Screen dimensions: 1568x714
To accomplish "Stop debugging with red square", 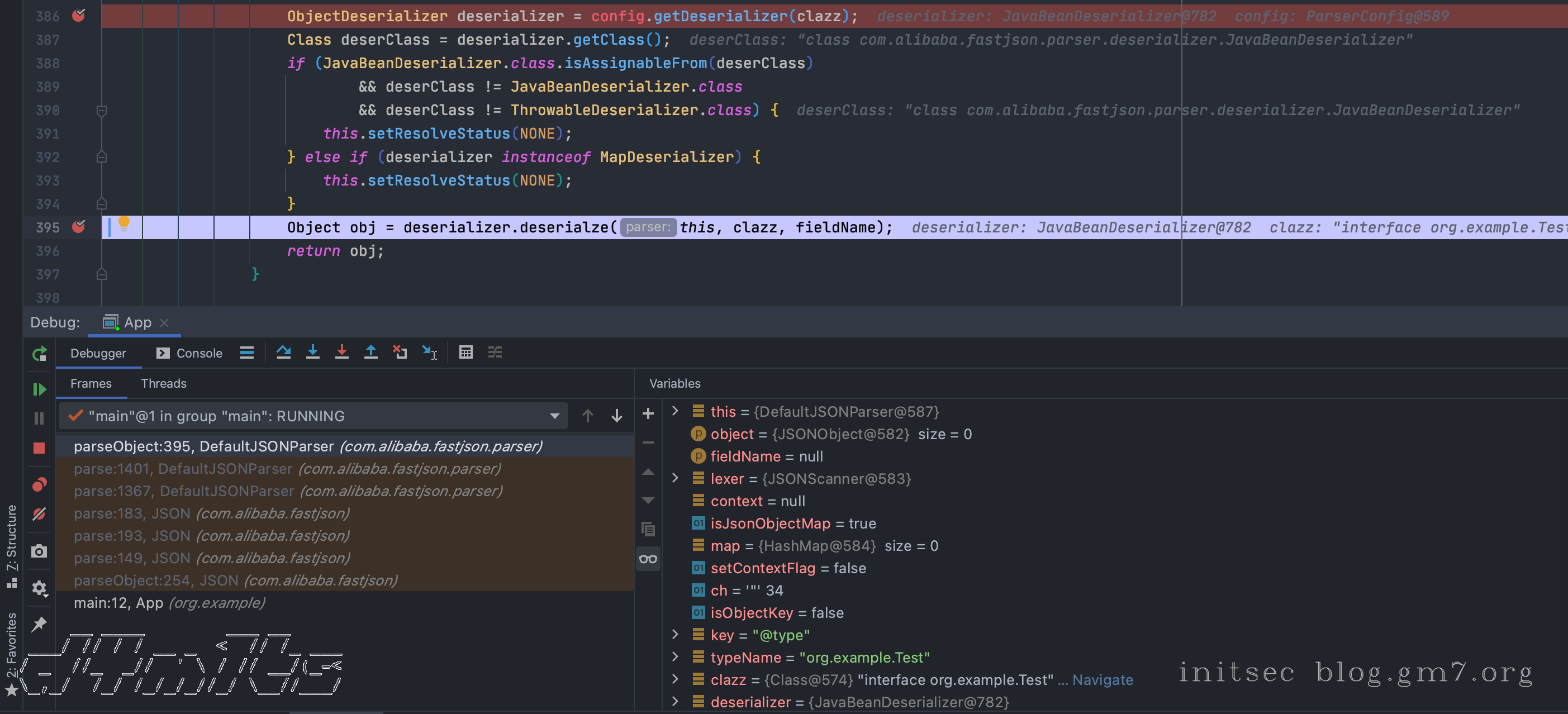I will 39,448.
